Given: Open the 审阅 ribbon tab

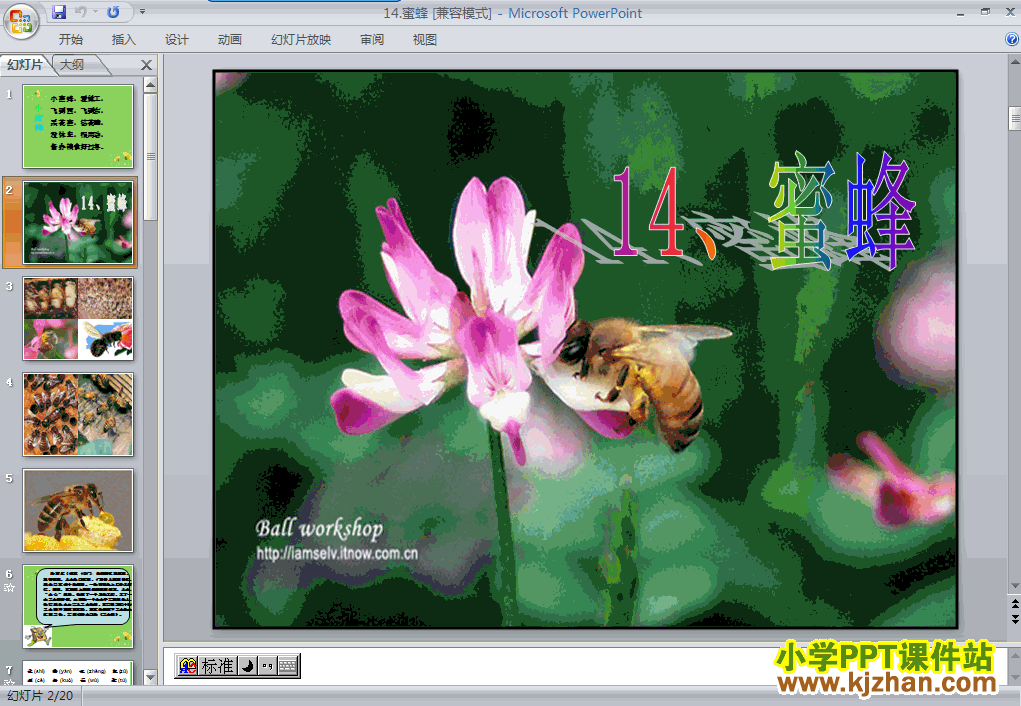Looking at the screenshot, I should [x=372, y=40].
